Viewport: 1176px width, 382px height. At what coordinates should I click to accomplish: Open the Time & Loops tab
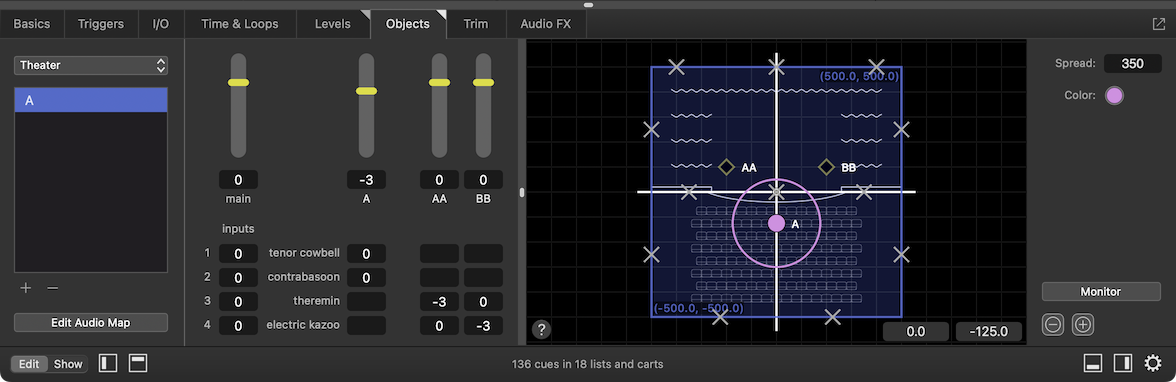click(x=240, y=24)
